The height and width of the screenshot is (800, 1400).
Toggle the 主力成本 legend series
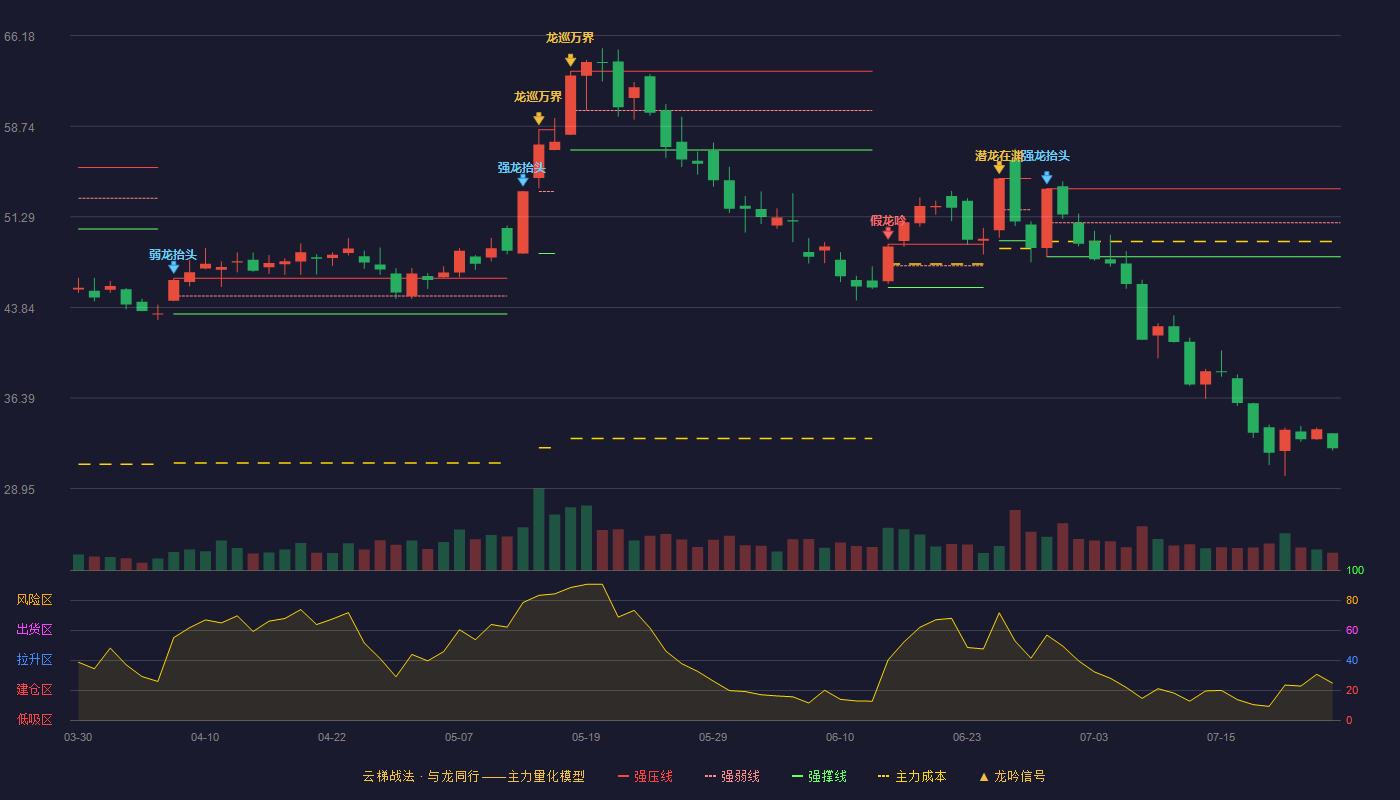(912, 776)
